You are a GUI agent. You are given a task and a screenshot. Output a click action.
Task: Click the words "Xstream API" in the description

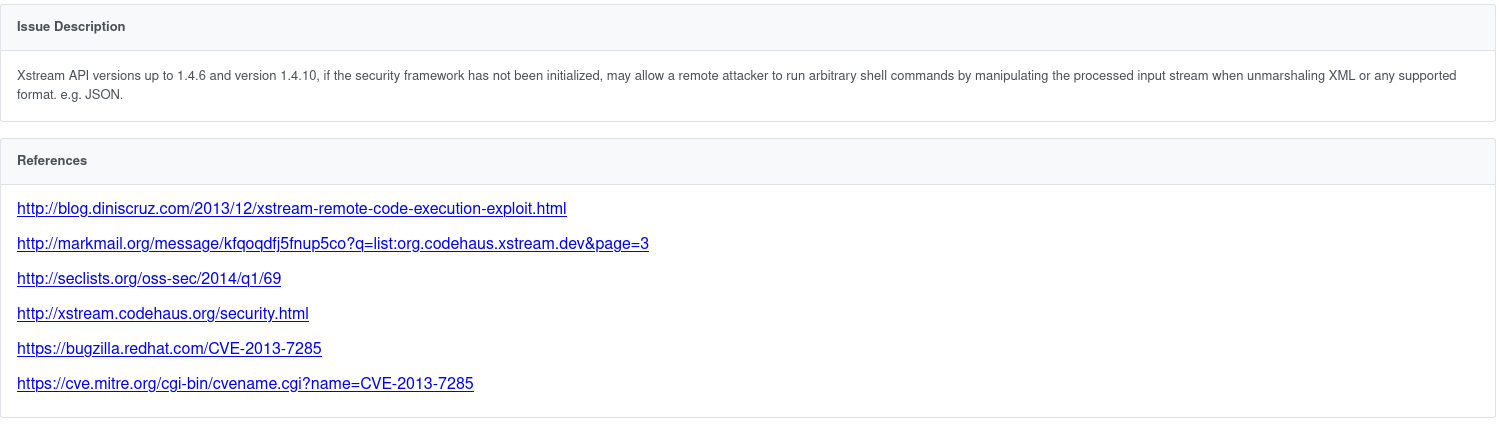click(47, 76)
